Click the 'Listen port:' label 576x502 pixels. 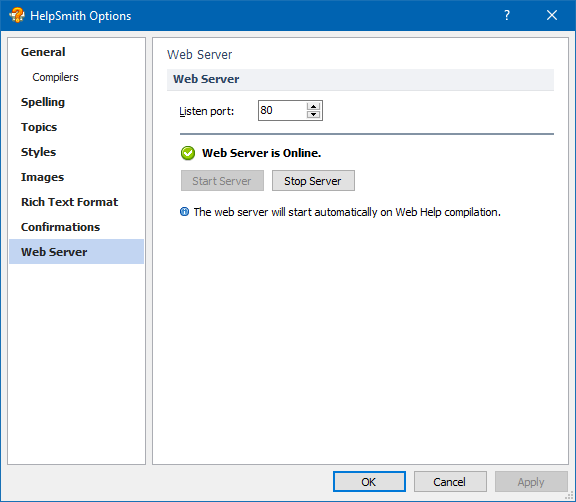coord(206,111)
